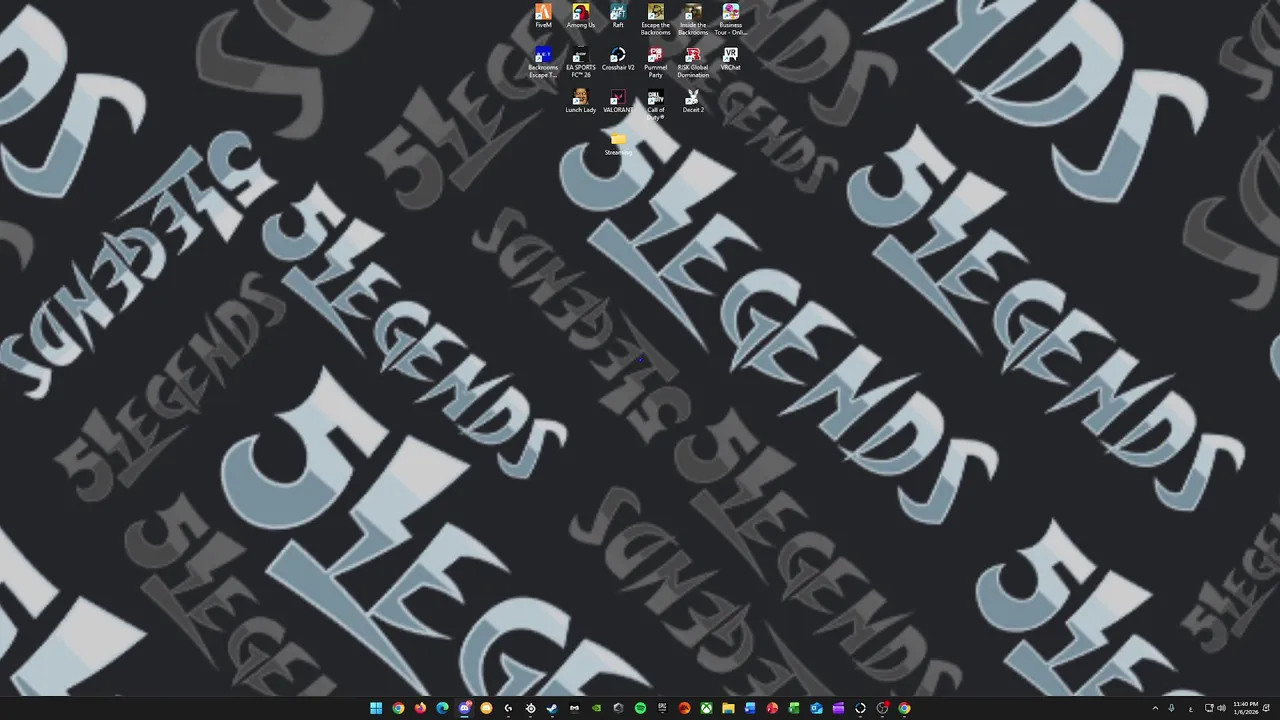Open the EA SPORTS FC 26 shortcut
This screenshot has height=720, width=1280.
coord(581,62)
